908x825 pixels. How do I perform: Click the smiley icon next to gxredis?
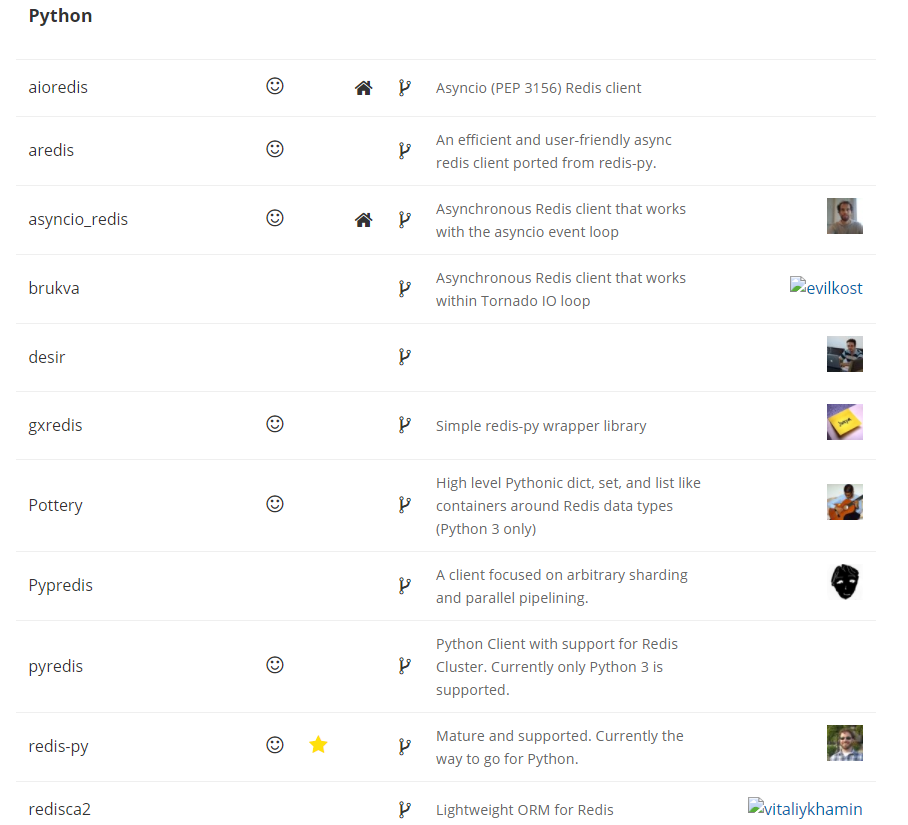274,424
